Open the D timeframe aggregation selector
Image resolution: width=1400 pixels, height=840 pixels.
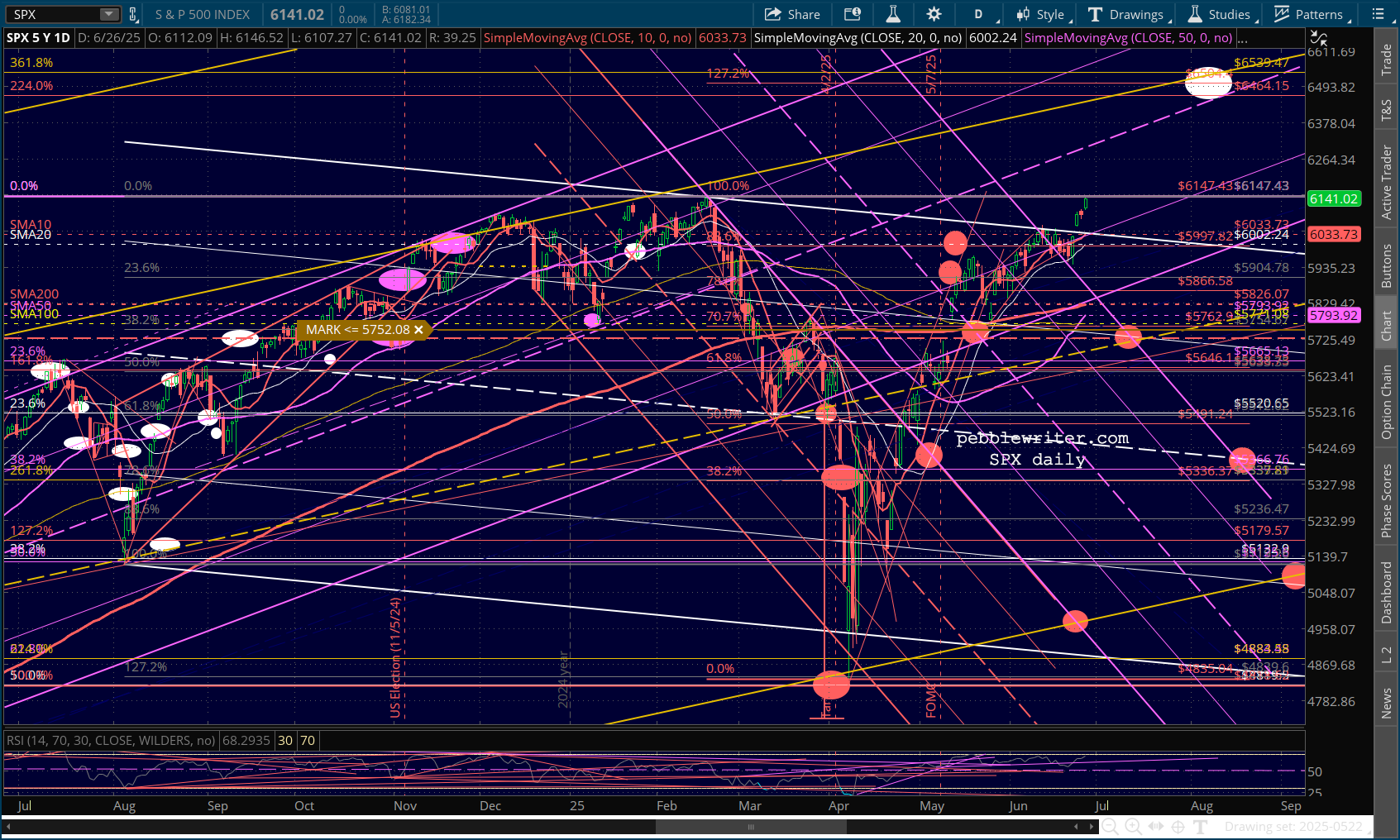point(982,14)
